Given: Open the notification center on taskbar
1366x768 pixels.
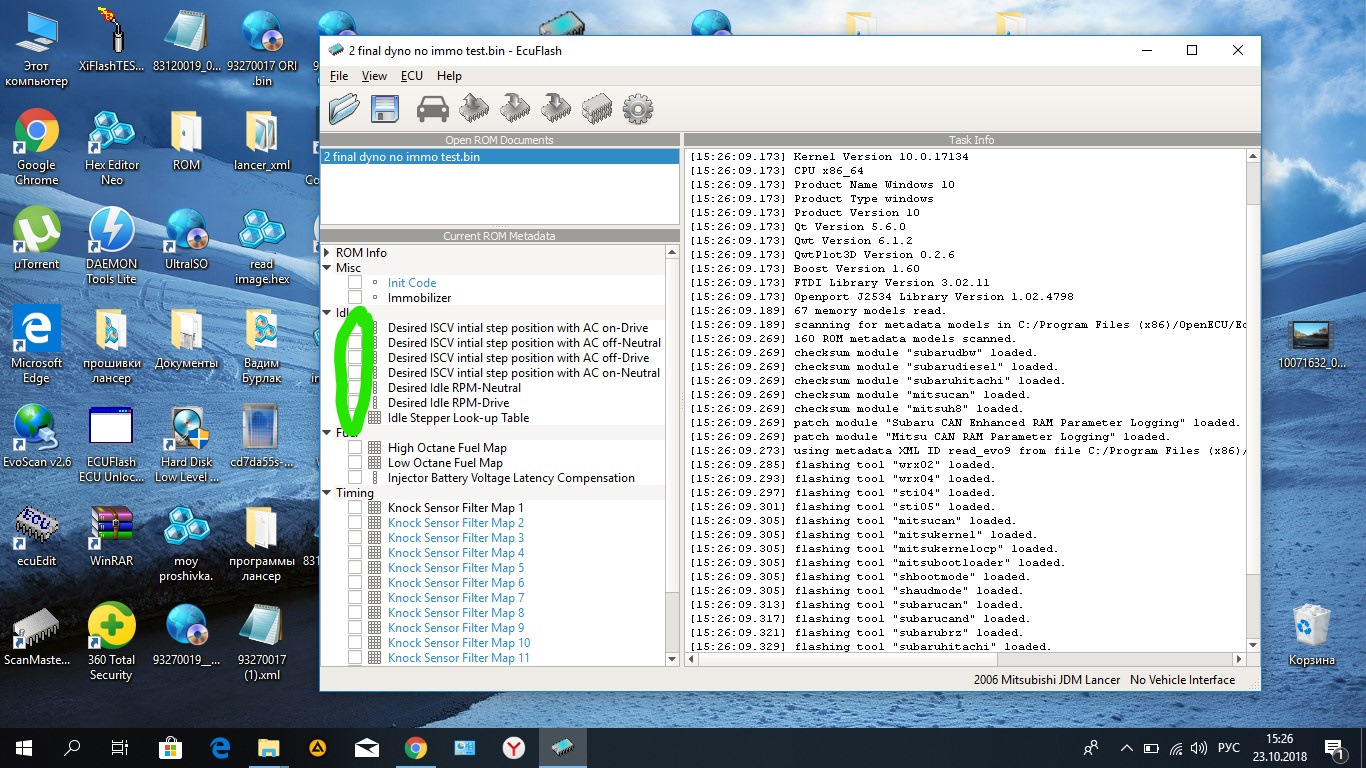Looking at the screenshot, I should point(1334,747).
